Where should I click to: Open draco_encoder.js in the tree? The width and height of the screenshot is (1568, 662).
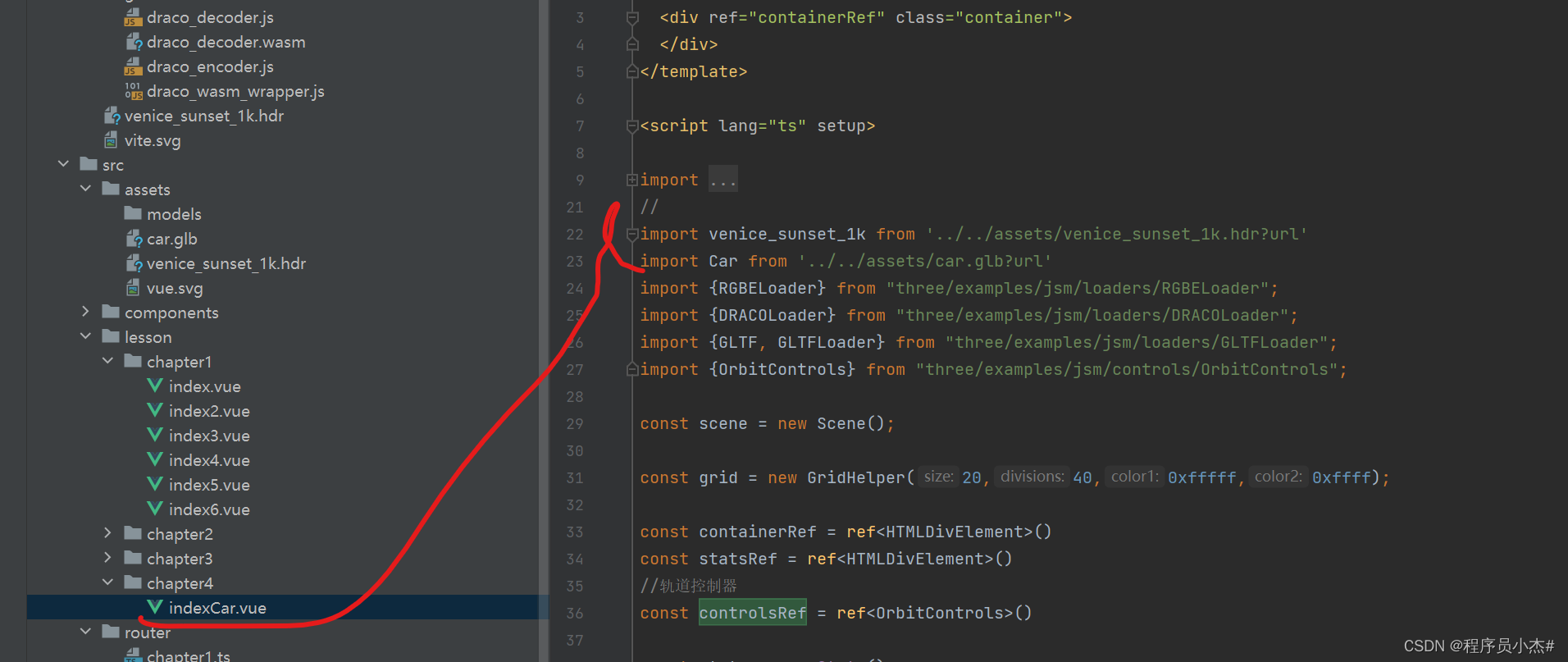(210, 66)
